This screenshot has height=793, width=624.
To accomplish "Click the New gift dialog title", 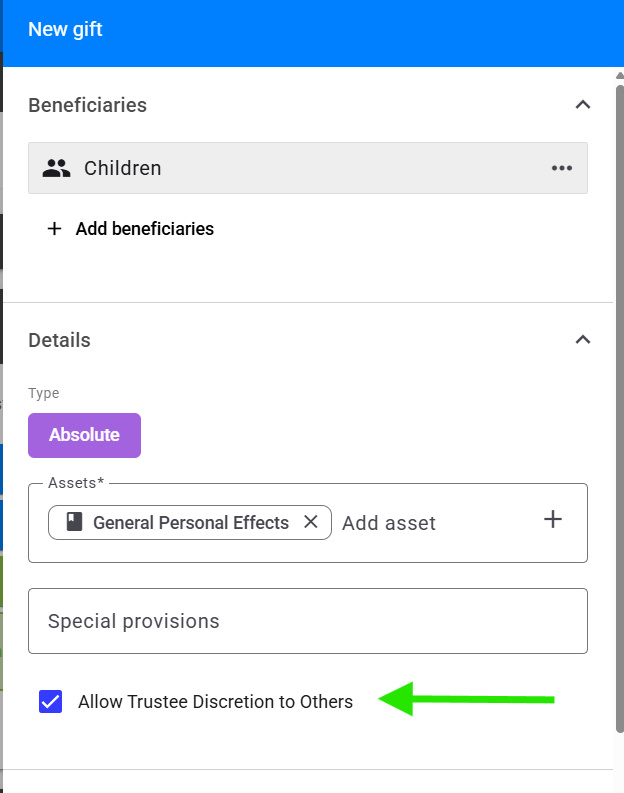I will pos(65,29).
